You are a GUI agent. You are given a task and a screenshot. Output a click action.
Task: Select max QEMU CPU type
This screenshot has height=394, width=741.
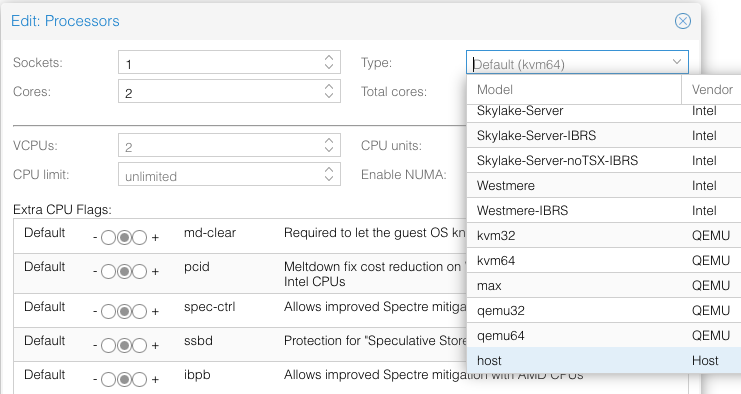pyautogui.click(x=604, y=286)
